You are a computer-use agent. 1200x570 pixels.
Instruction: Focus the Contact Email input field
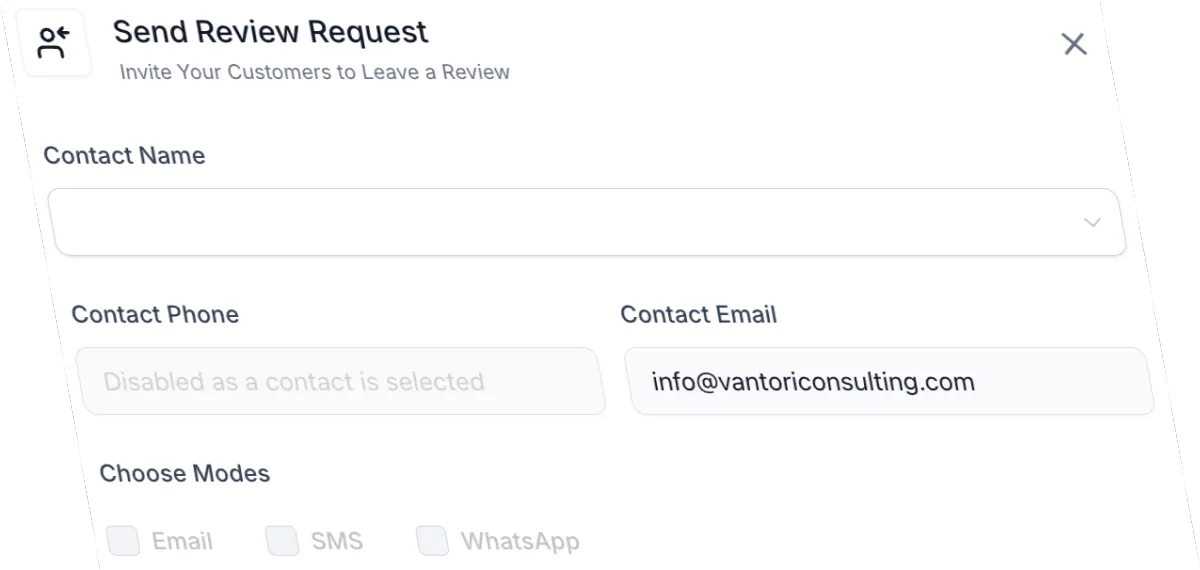pos(889,381)
